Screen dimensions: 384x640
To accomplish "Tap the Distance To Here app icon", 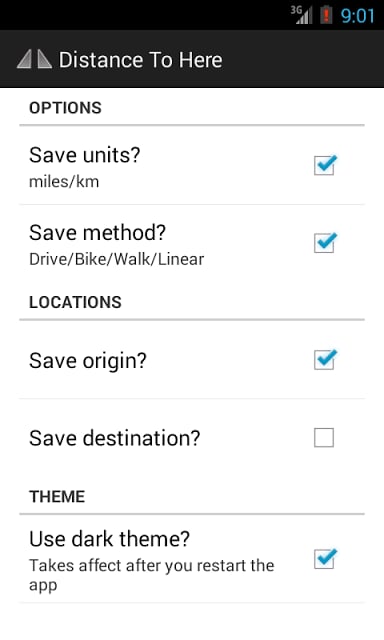I will click(x=34, y=60).
